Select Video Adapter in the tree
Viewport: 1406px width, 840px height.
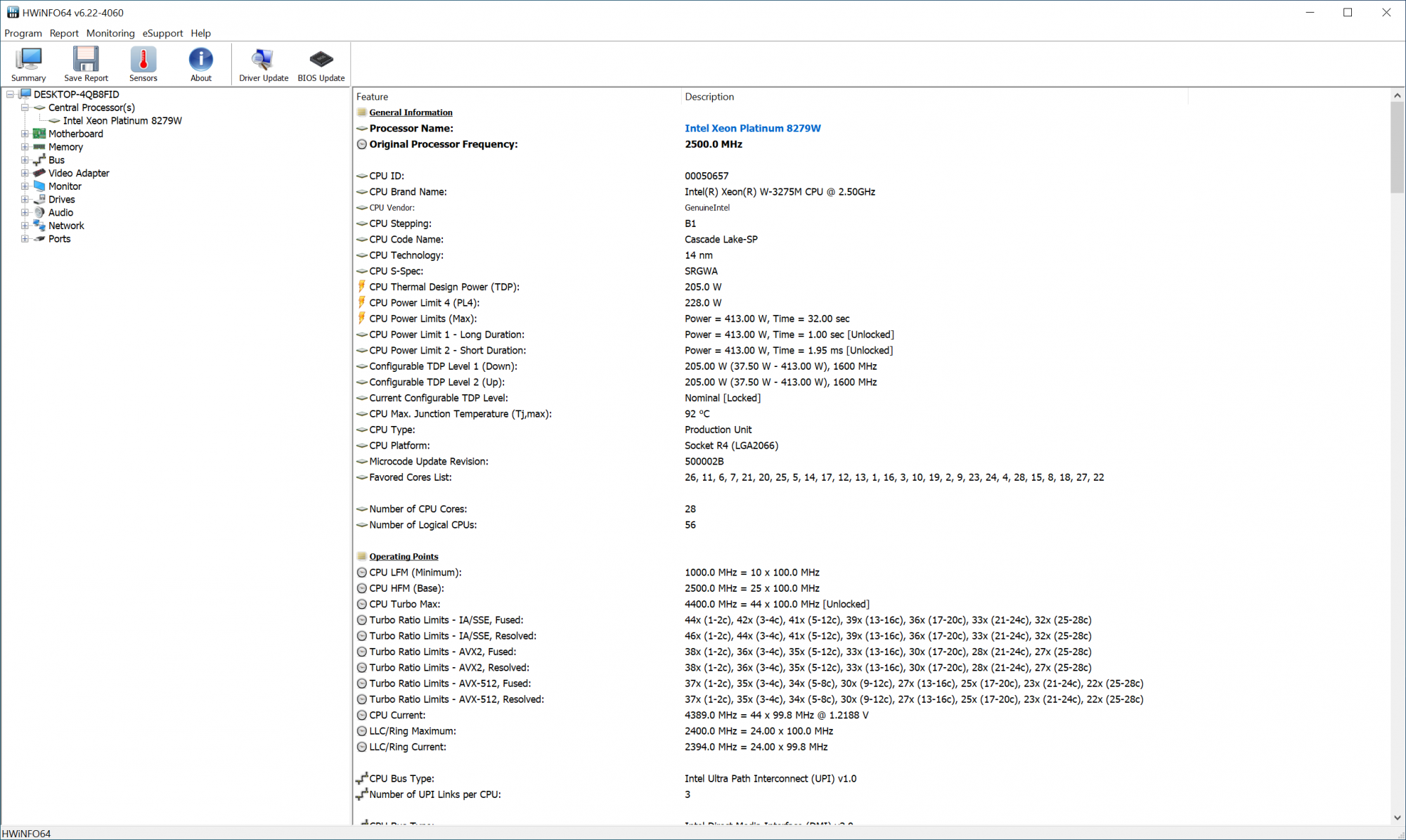pos(79,173)
